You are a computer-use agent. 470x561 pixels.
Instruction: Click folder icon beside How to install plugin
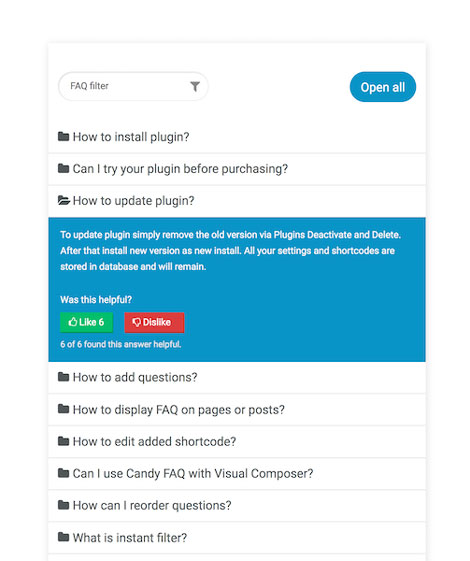tap(63, 136)
